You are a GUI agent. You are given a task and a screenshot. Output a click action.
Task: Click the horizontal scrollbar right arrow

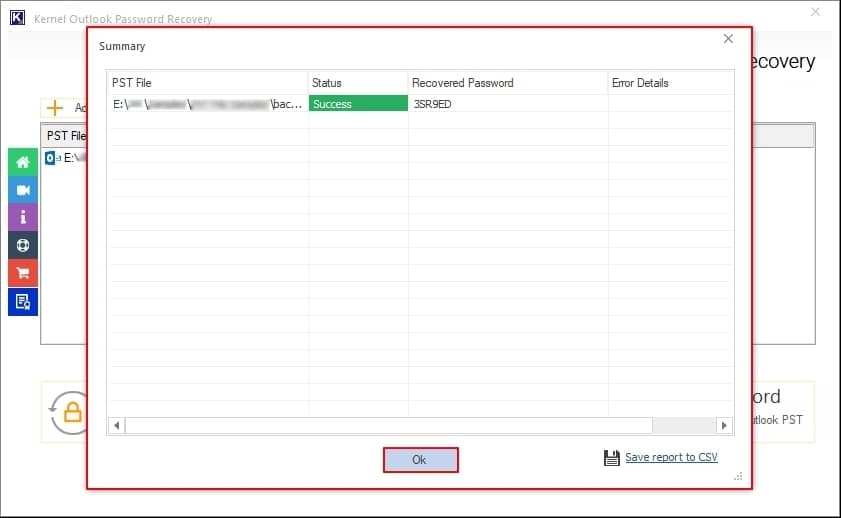(724, 425)
